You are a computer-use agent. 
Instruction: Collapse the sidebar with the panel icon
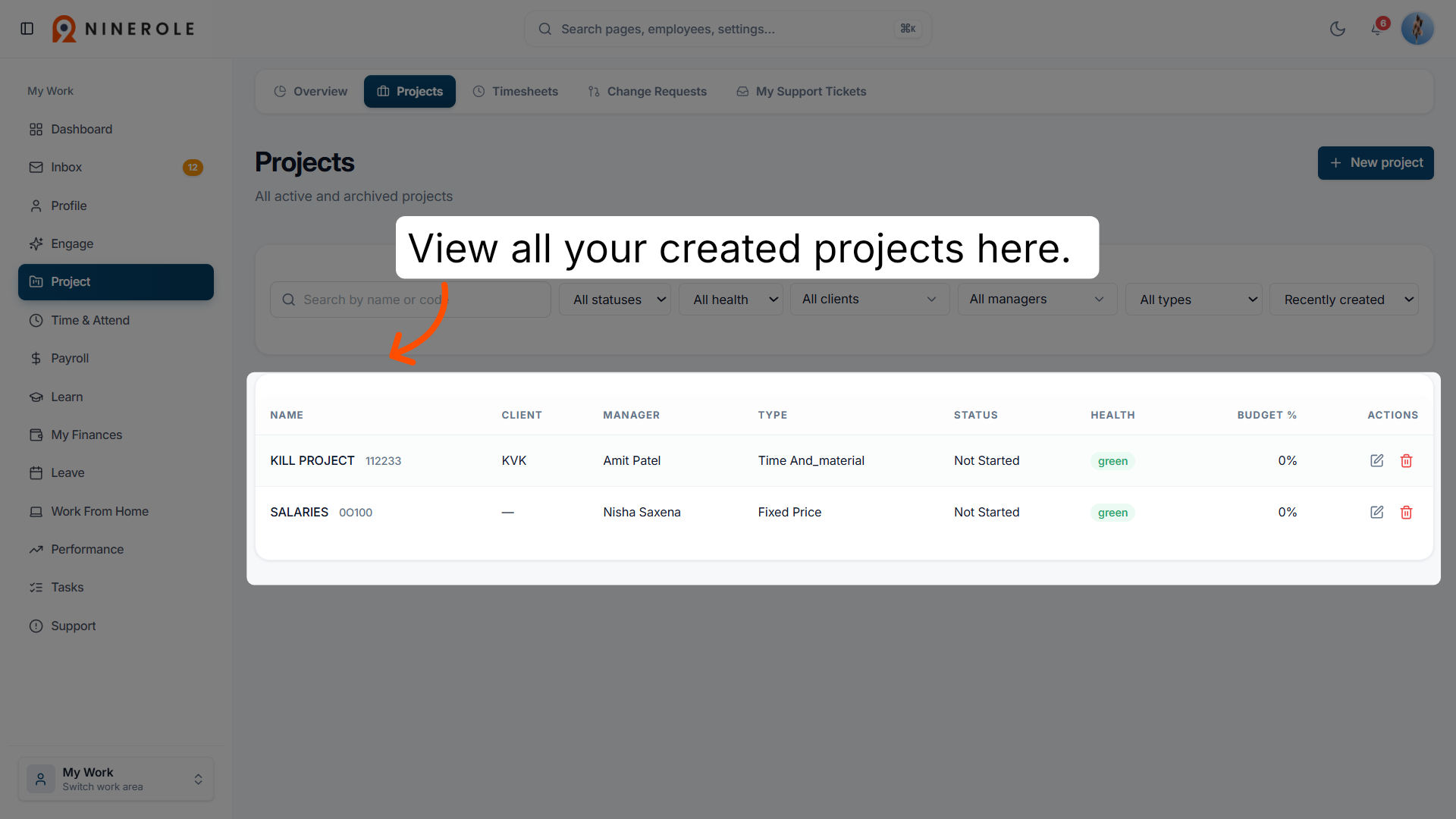click(27, 29)
